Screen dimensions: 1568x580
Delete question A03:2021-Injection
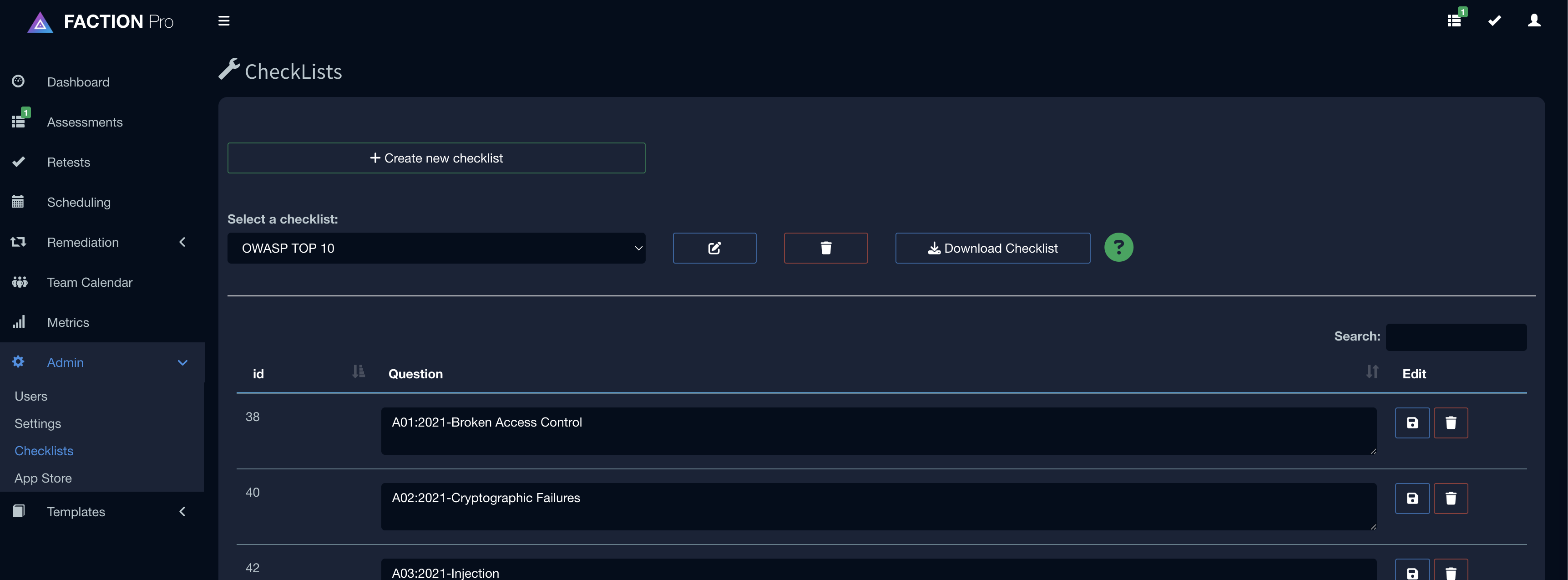1451,570
